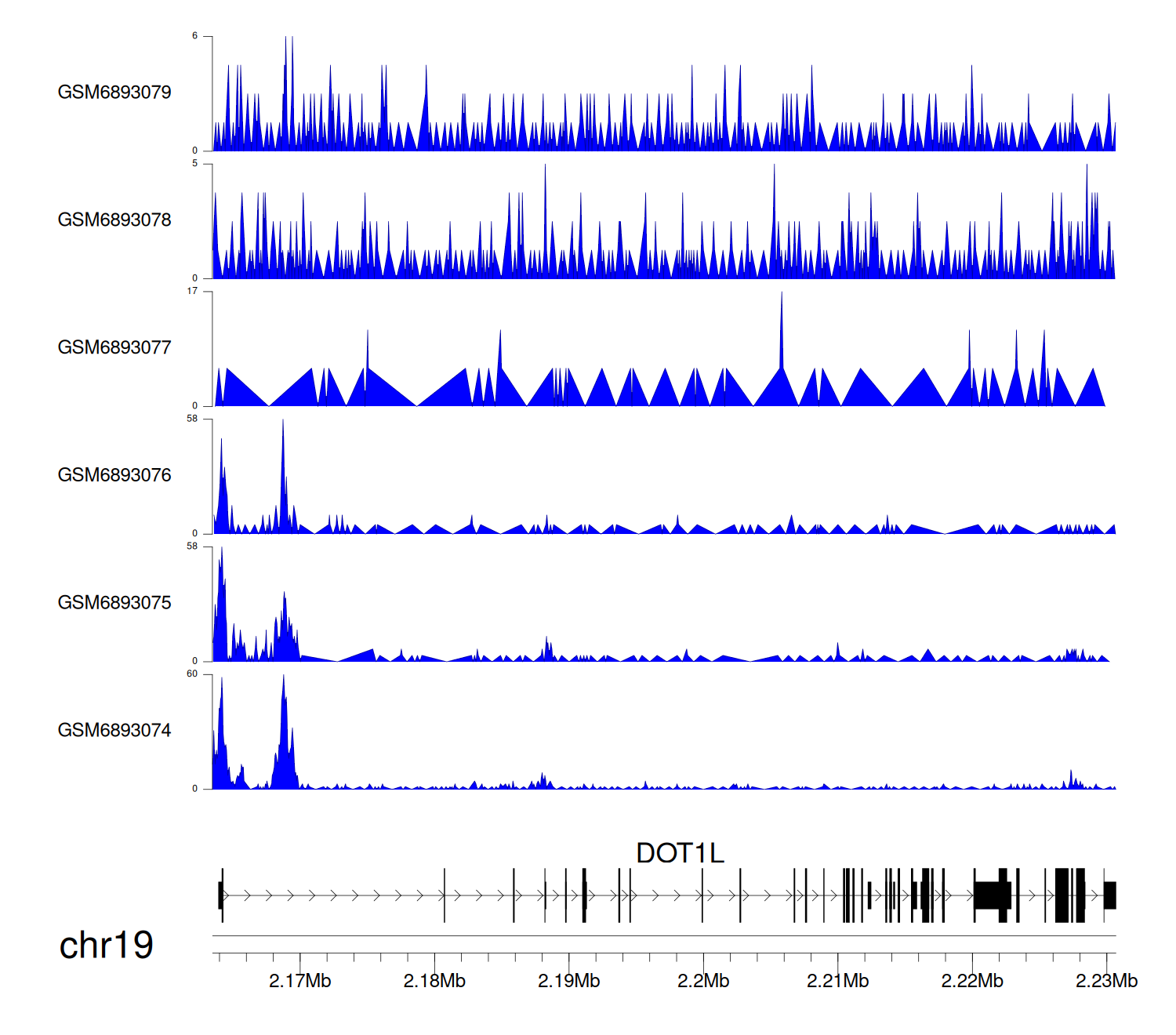Screen dimensions: 1176x1035
Task: Click the y-axis maximum 6 on GSM6893079
Action: click(194, 36)
